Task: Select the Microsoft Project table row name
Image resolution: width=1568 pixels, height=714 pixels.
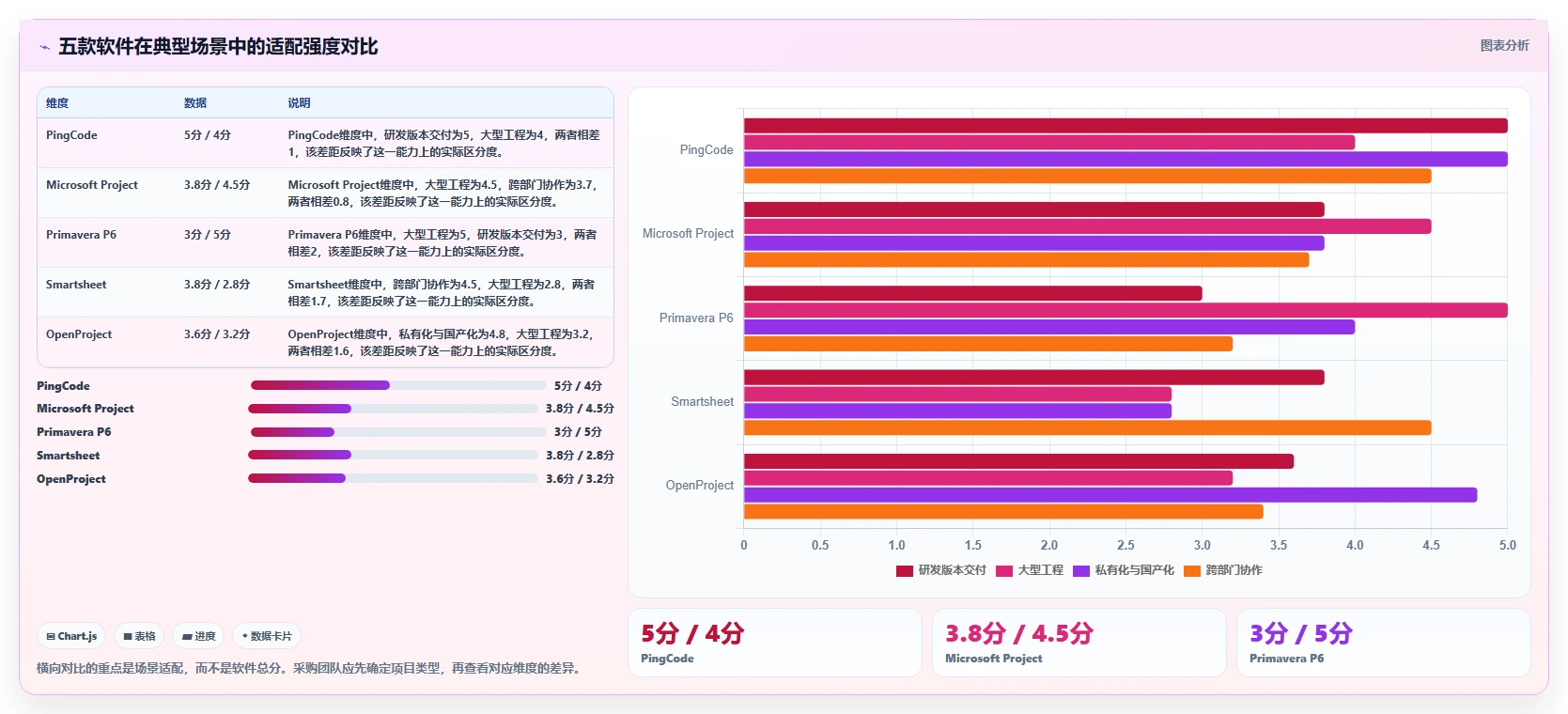Action: (x=92, y=185)
